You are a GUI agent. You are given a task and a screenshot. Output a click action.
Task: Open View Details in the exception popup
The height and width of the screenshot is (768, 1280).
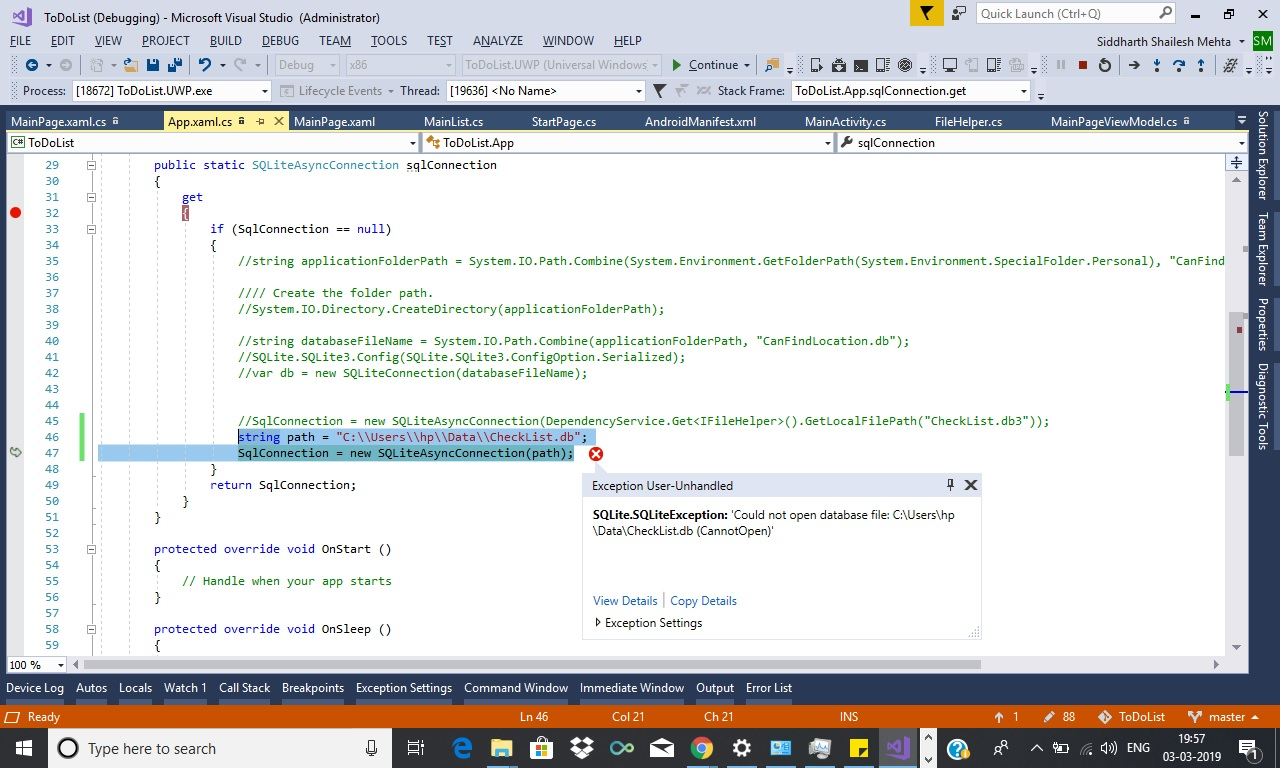tap(625, 600)
